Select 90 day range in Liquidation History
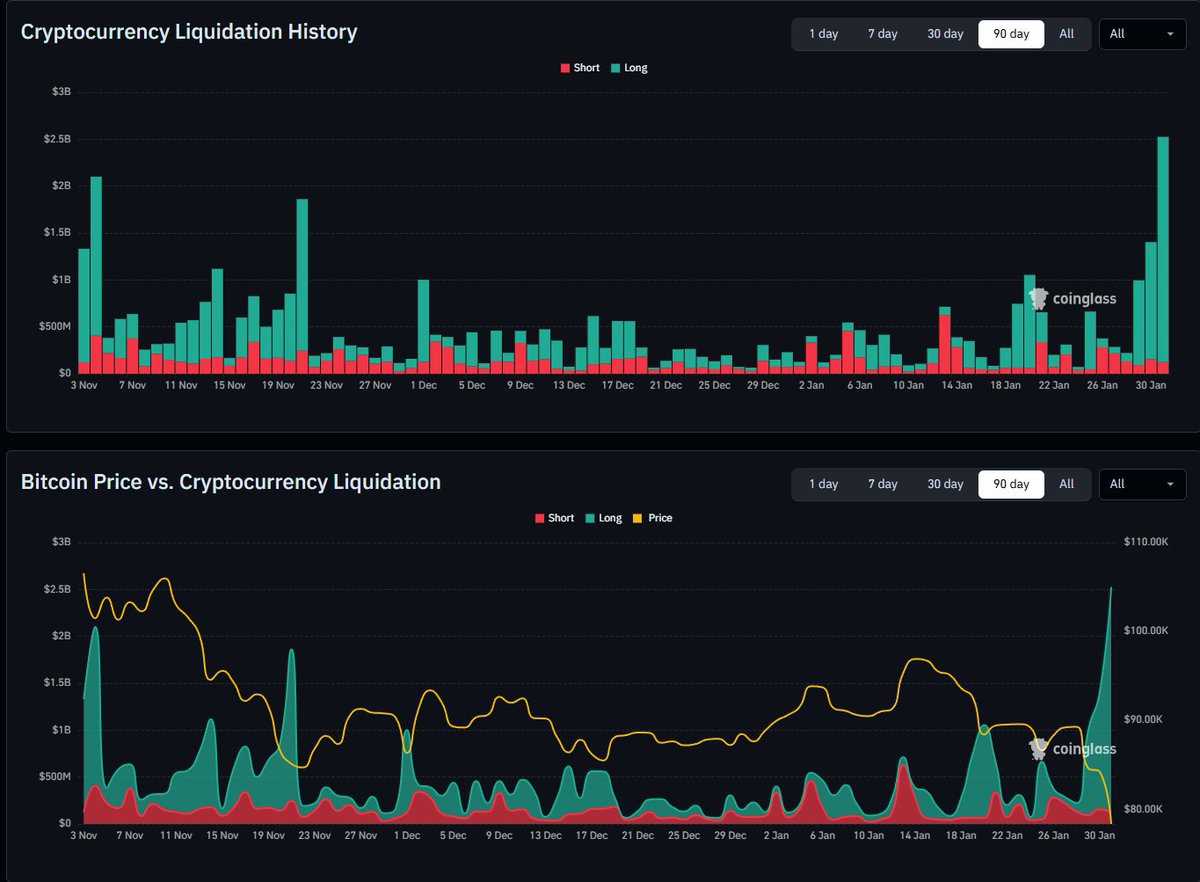 [x=1011, y=34]
